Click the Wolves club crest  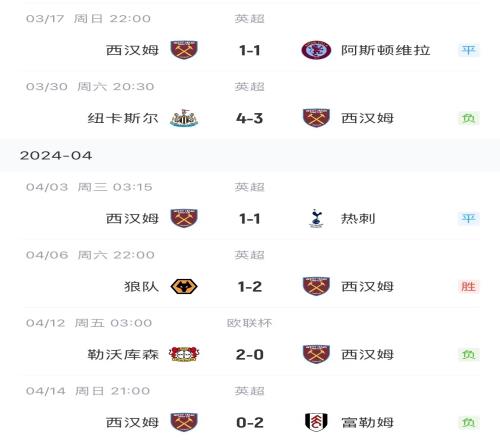click(x=184, y=287)
